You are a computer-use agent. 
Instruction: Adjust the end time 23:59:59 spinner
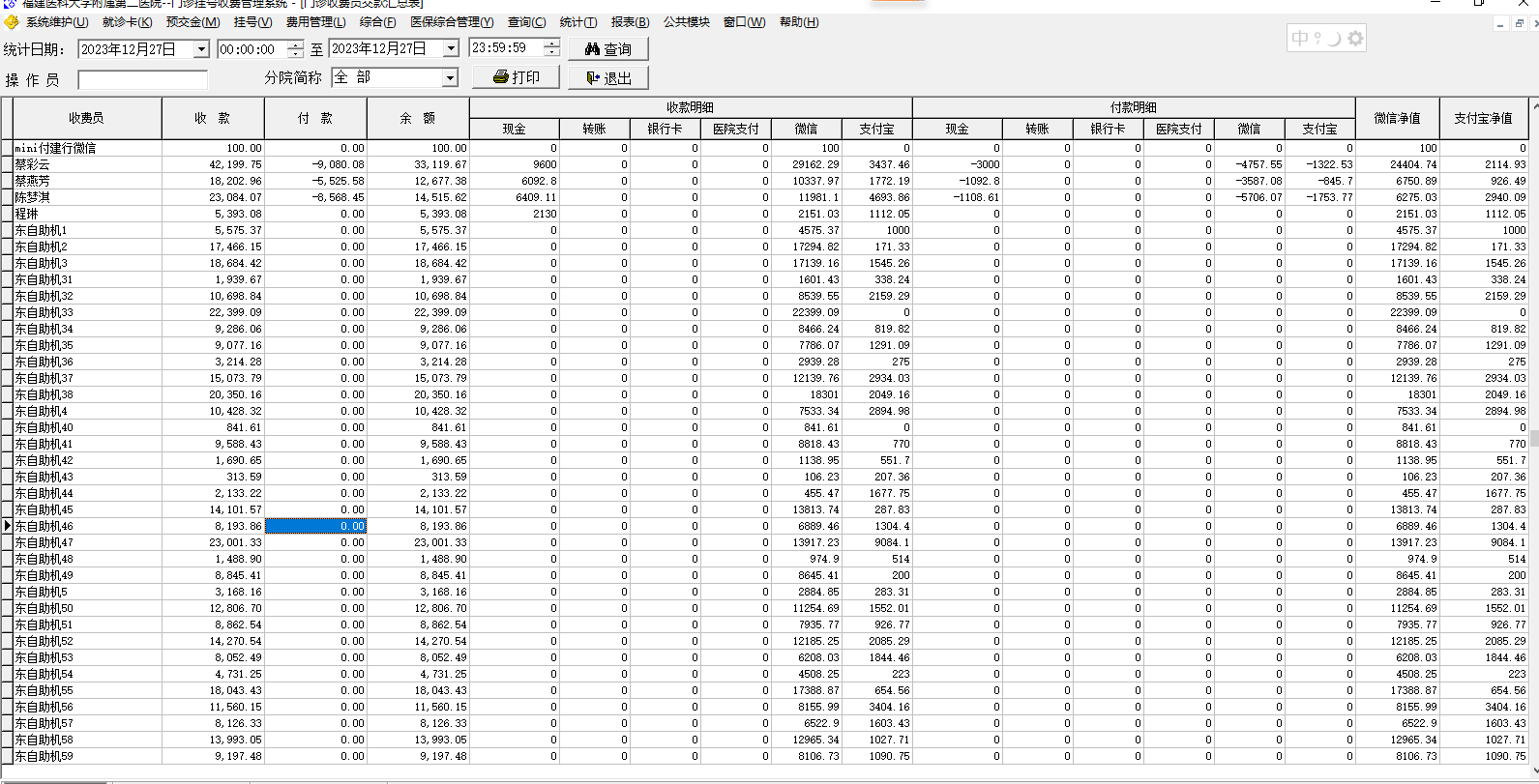click(x=551, y=47)
